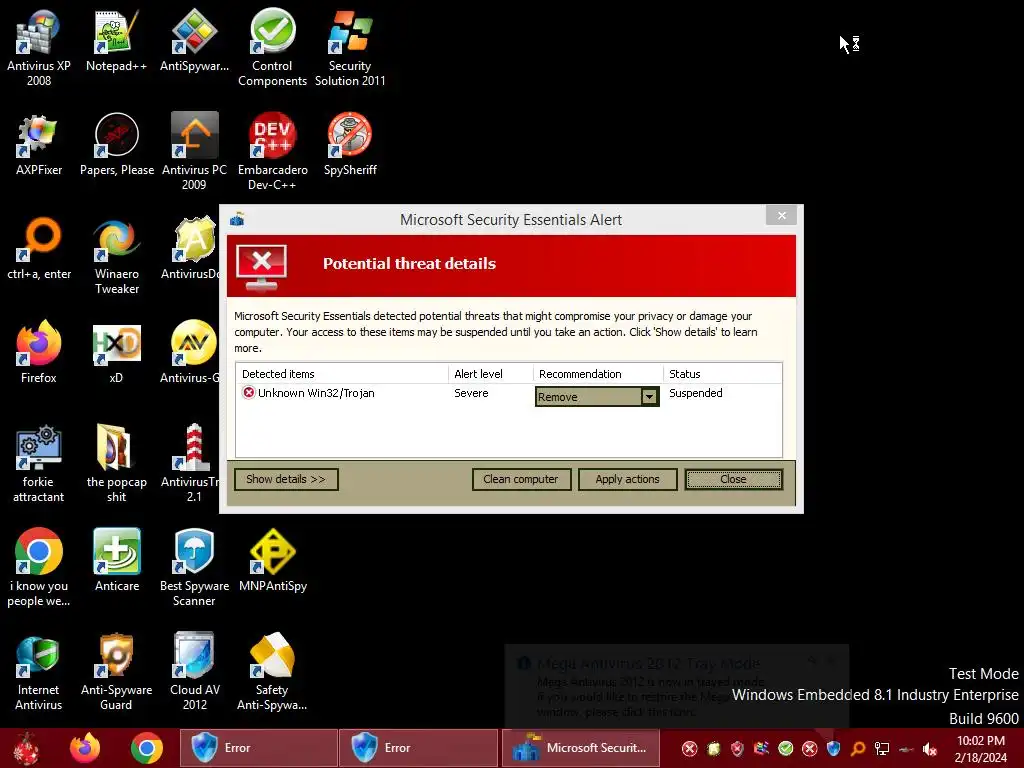The width and height of the screenshot is (1024, 768).
Task: Click the Close button in the alert dialog
Action: coord(733,479)
